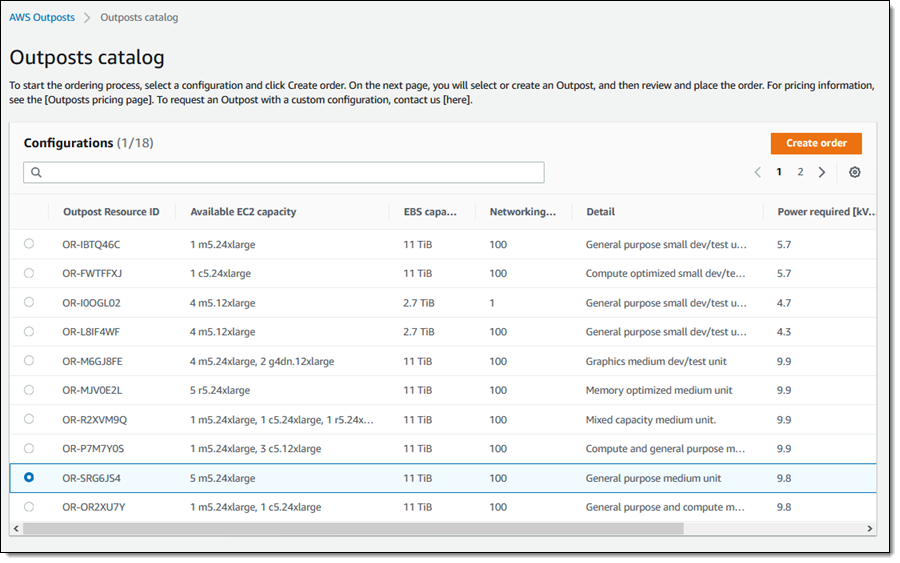Click Detail column header
The width and height of the screenshot is (900, 563).
600,212
